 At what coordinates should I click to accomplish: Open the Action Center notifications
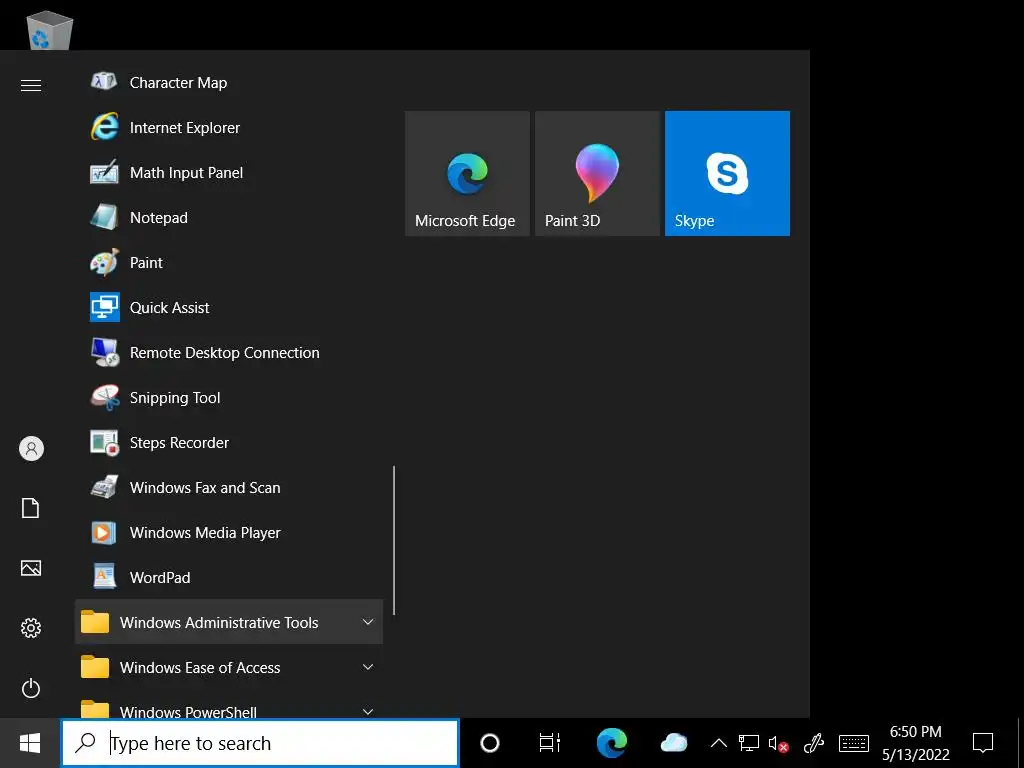point(983,743)
